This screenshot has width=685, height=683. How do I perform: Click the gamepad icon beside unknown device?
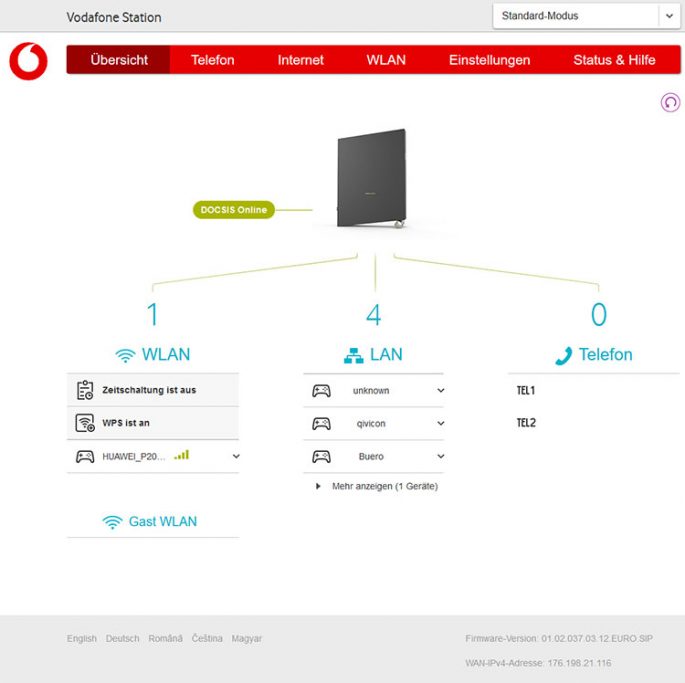click(321, 391)
